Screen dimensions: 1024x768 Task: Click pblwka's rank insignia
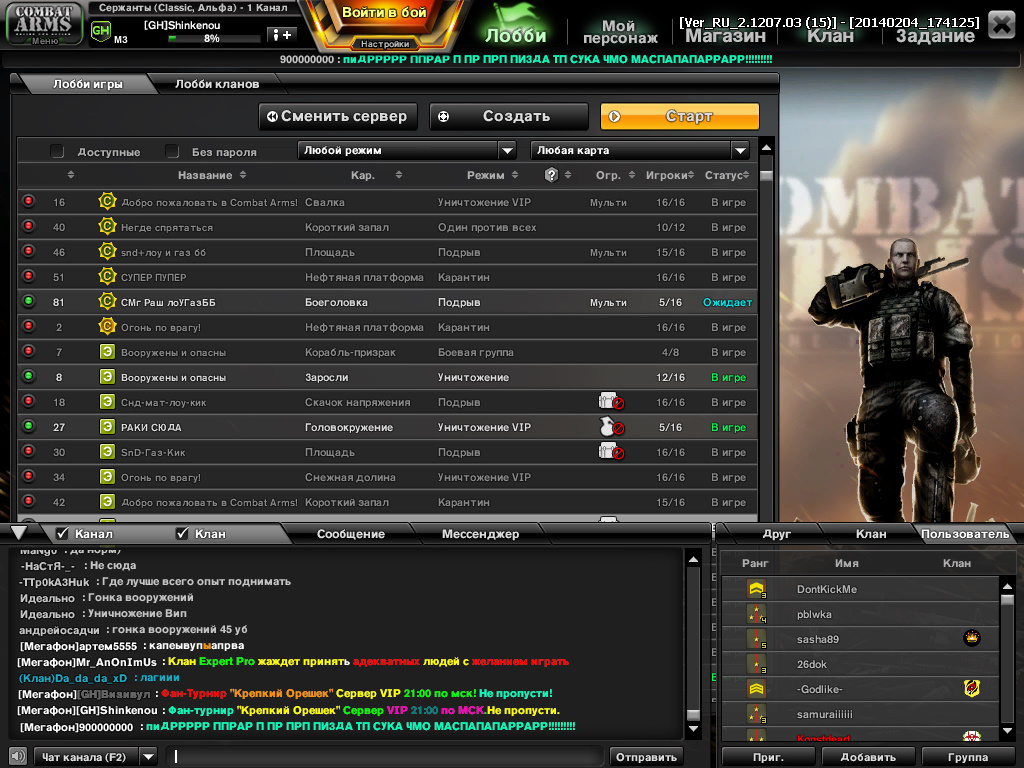tap(756, 614)
